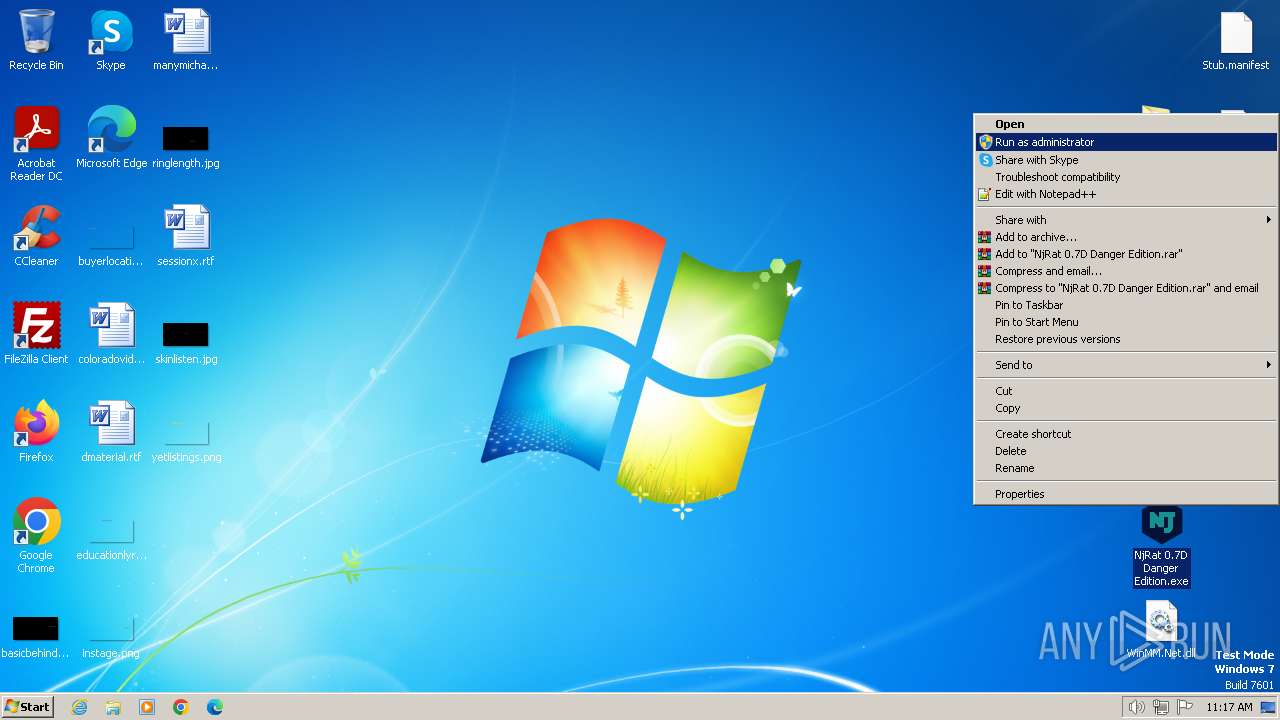Viewport: 1280px width, 720px height.
Task: Click the Show desktop button
Action: [x=1268, y=707]
